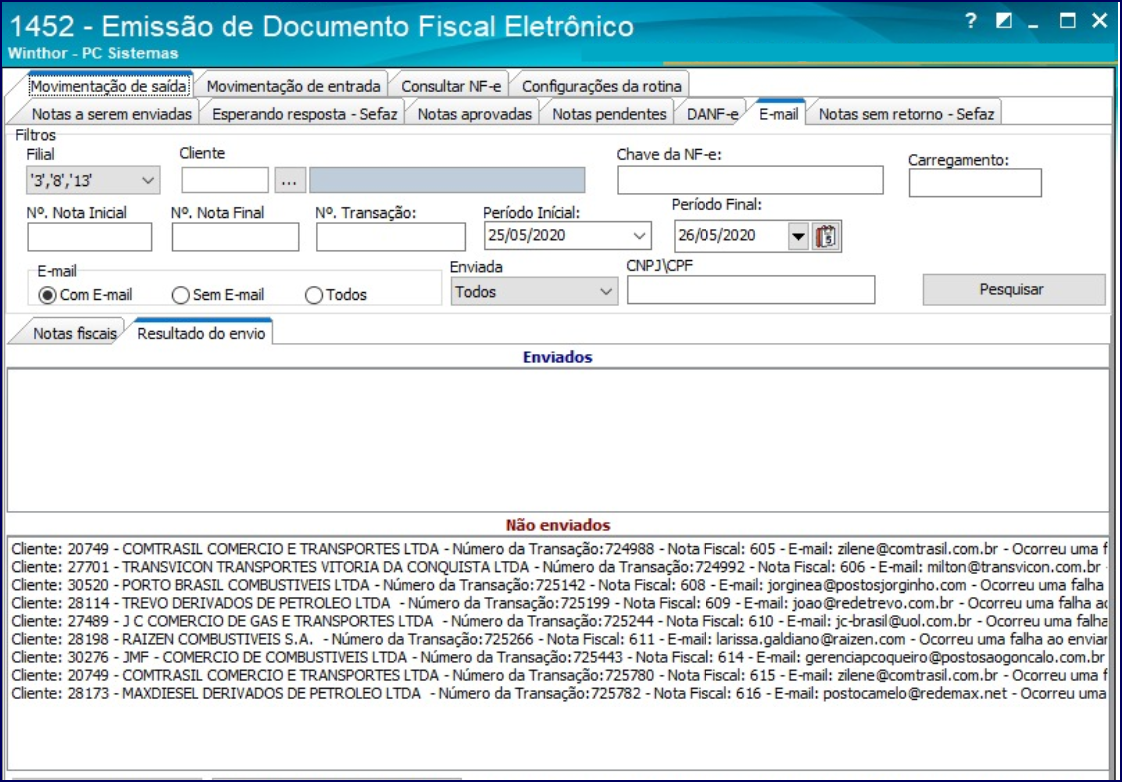Select Resultado do envio sub-tab

[x=201, y=333]
